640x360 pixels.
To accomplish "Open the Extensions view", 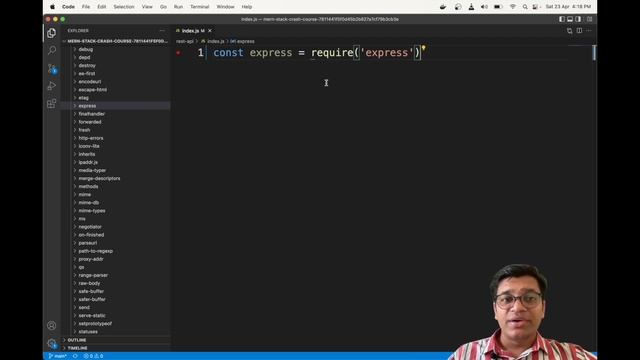I will point(51,104).
